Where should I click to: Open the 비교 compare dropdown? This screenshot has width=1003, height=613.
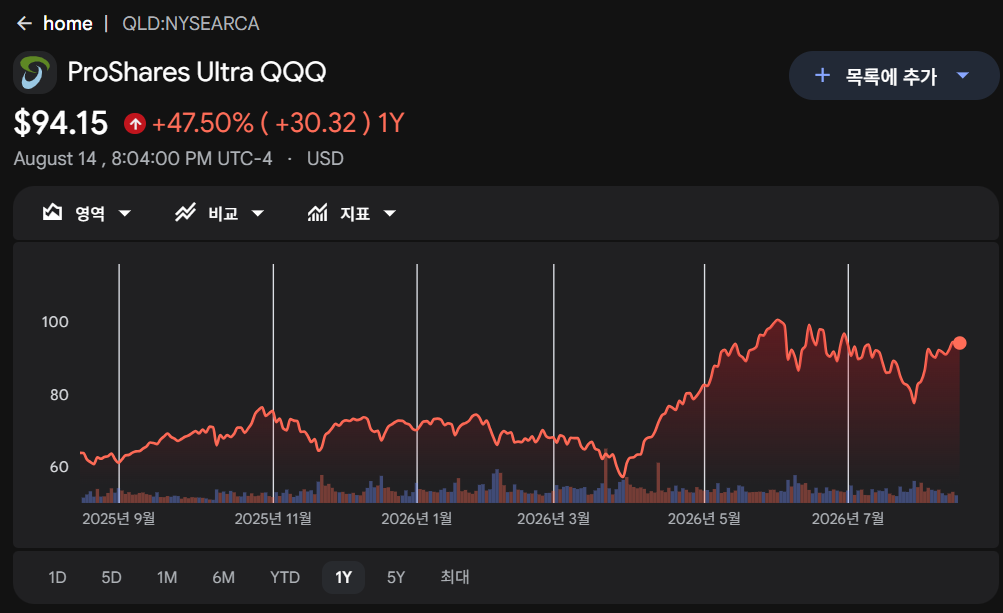click(x=220, y=213)
